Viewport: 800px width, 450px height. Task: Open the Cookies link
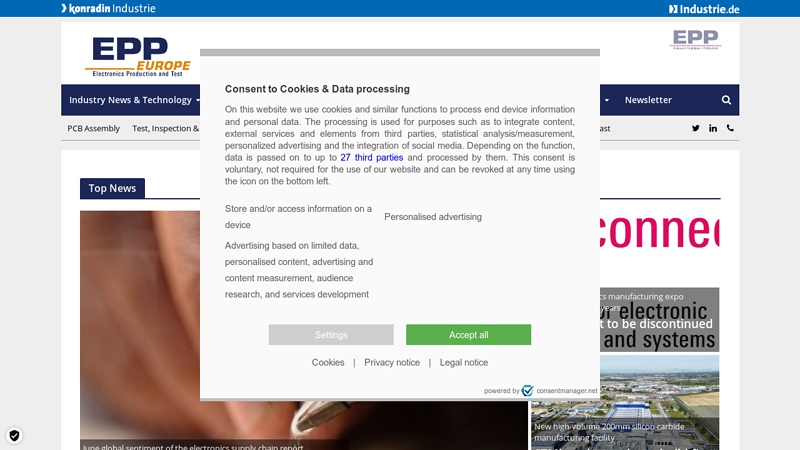tap(328, 362)
